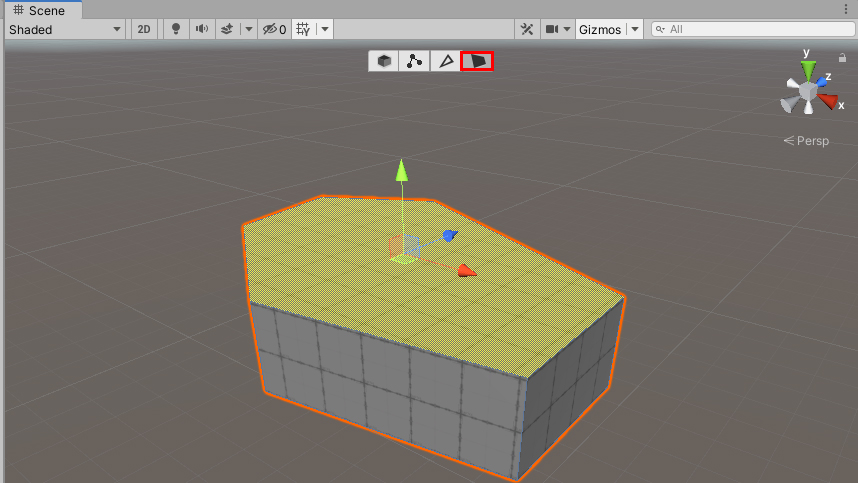The height and width of the screenshot is (483, 858).
Task: Click the green Y axis cone on gizmo
Action: 808,70
